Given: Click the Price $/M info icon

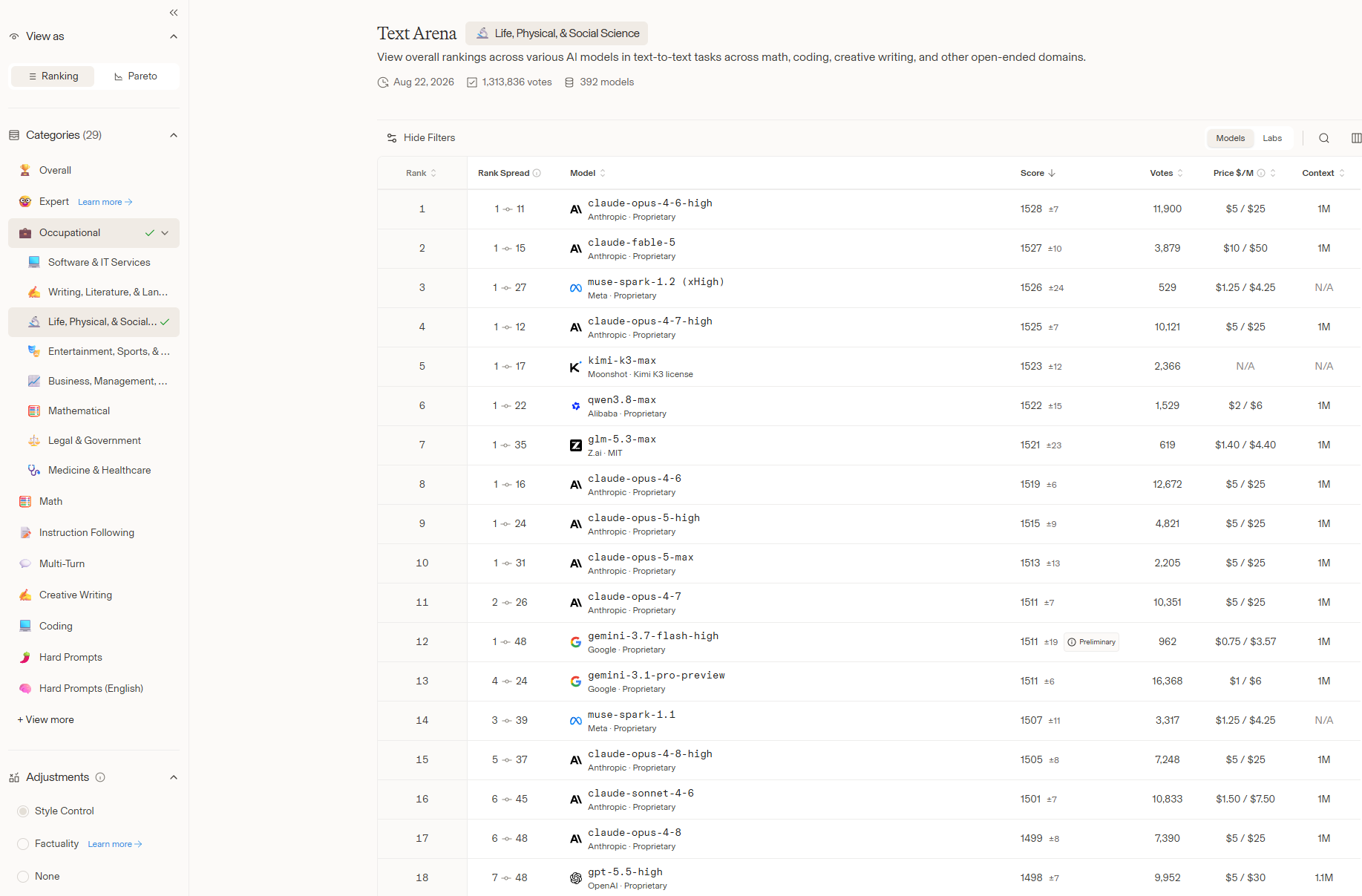Looking at the screenshot, I should pos(1261,174).
